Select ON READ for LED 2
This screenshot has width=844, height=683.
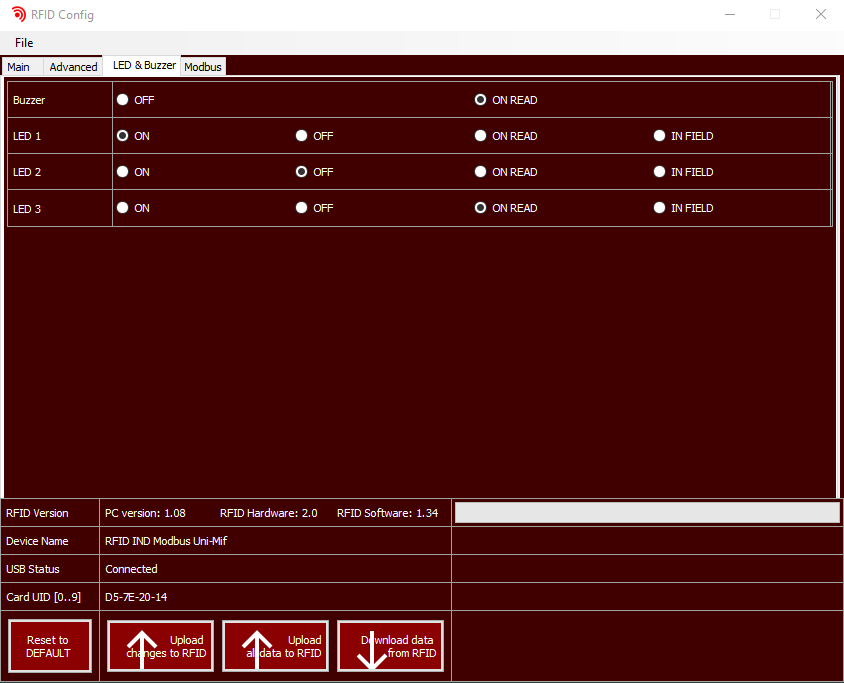[x=481, y=172]
